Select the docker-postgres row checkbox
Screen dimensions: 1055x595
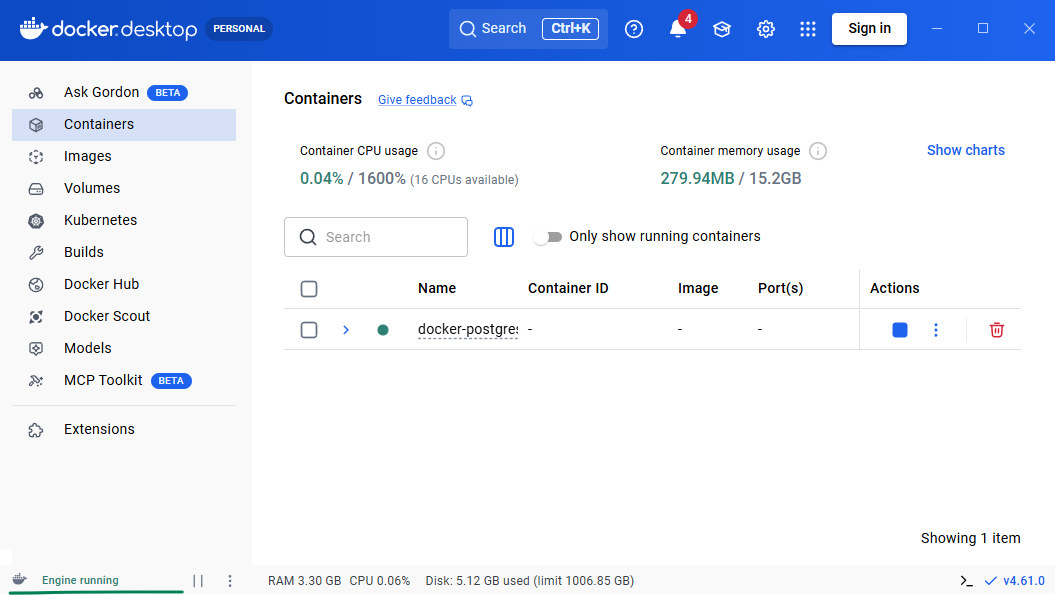tap(309, 329)
